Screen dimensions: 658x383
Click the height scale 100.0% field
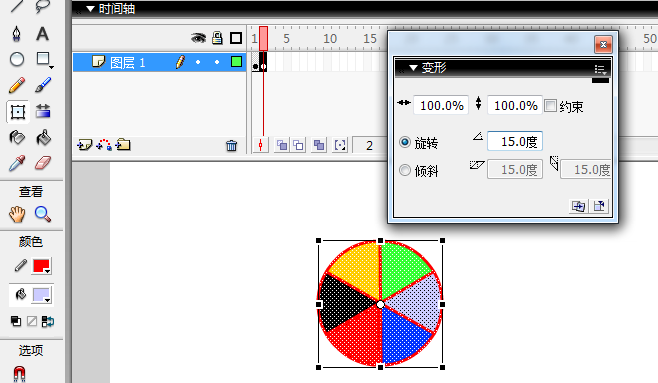[515, 105]
